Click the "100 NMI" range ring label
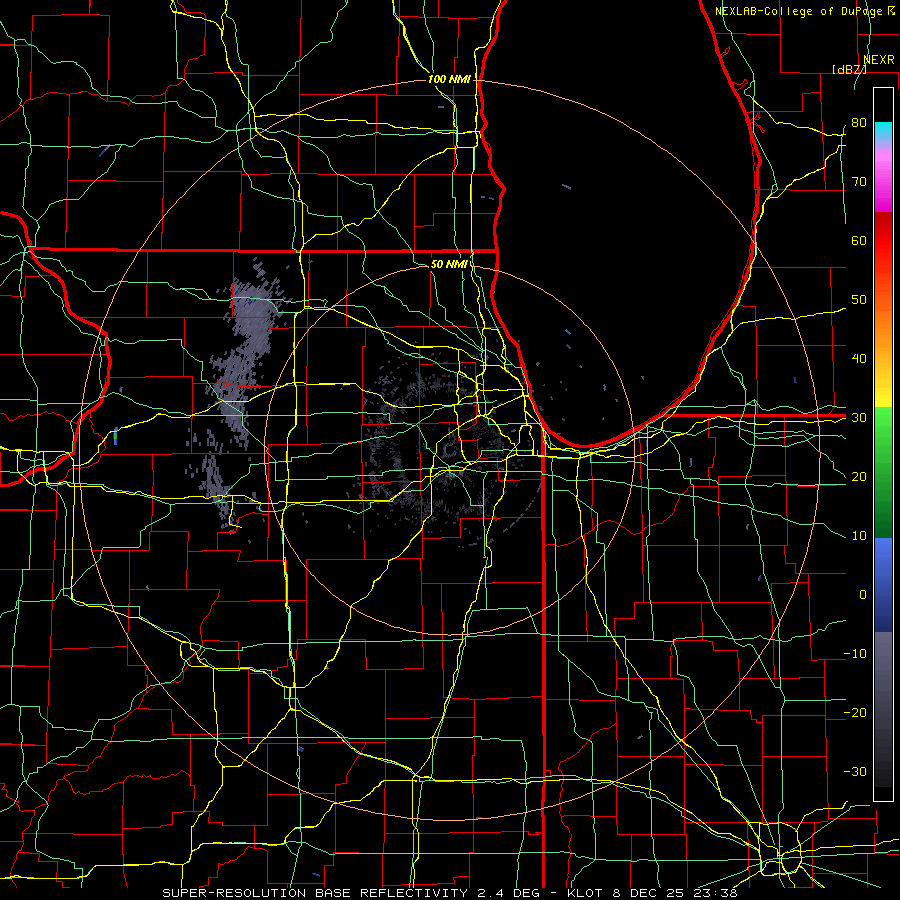Screen dimensions: 900x900 pyautogui.click(x=449, y=79)
